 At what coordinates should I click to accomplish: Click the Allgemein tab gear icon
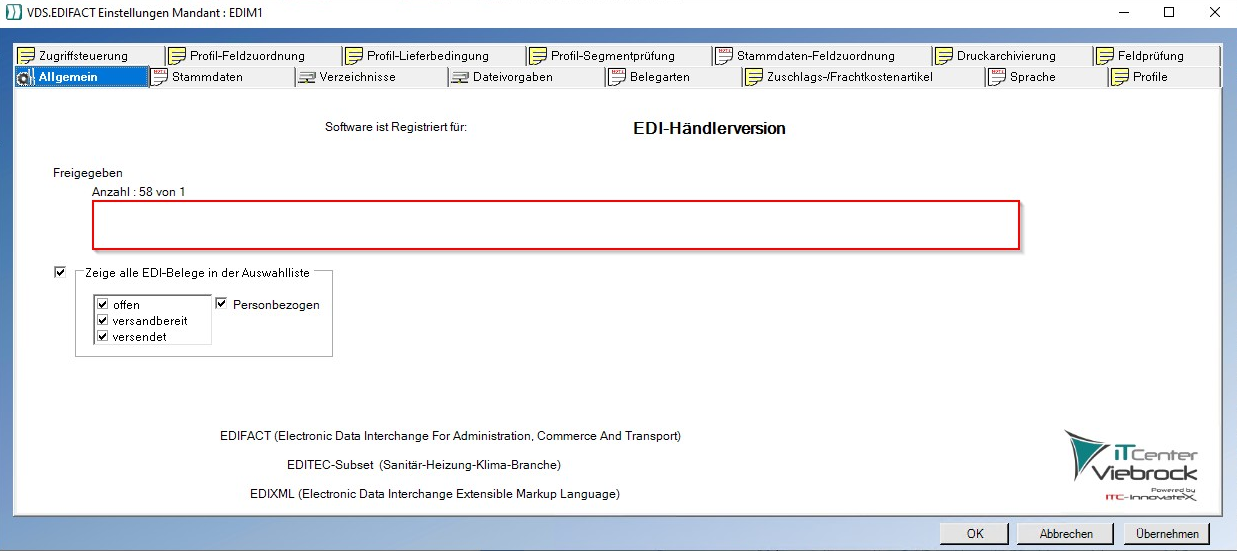[27, 78]
